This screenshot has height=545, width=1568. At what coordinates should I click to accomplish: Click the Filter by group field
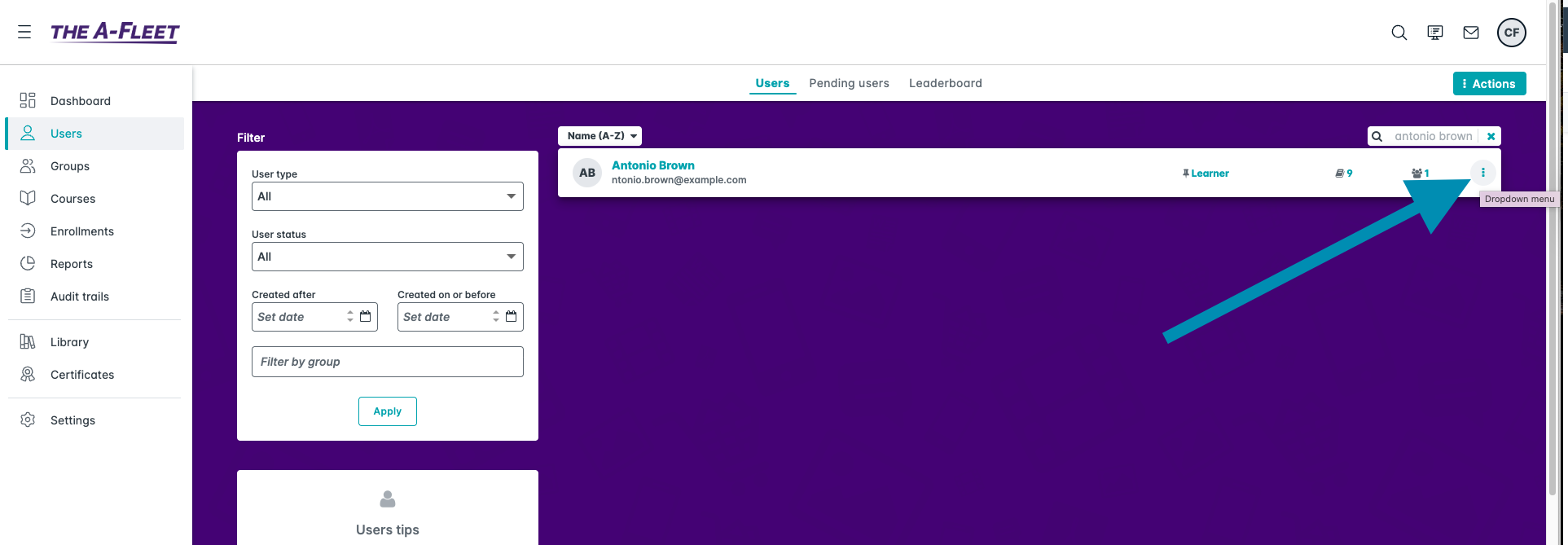point(387,362)
